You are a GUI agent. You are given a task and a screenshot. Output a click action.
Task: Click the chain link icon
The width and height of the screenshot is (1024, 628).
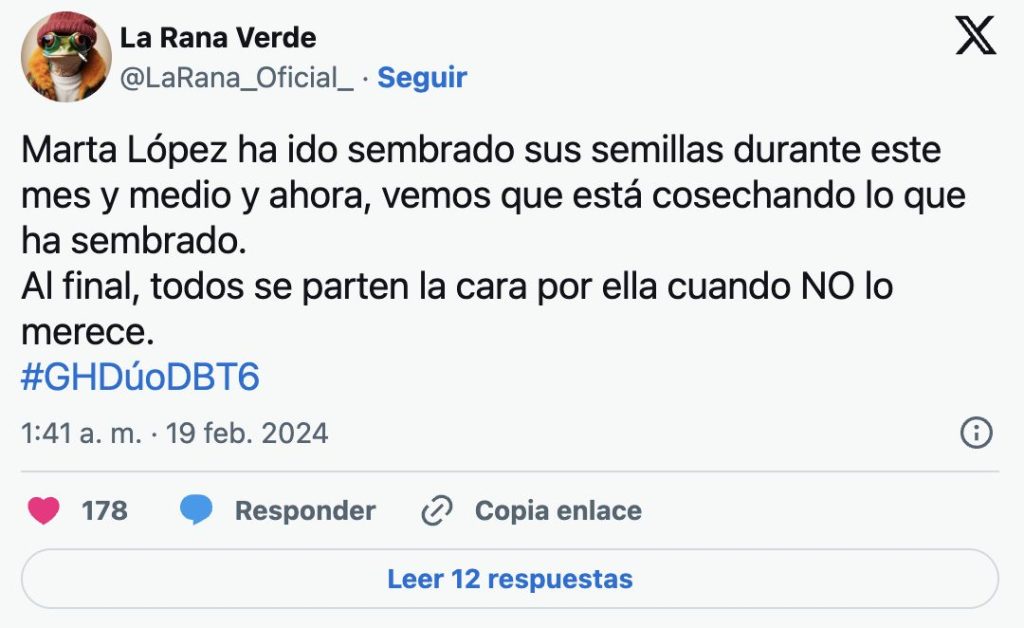click(437, 511)
